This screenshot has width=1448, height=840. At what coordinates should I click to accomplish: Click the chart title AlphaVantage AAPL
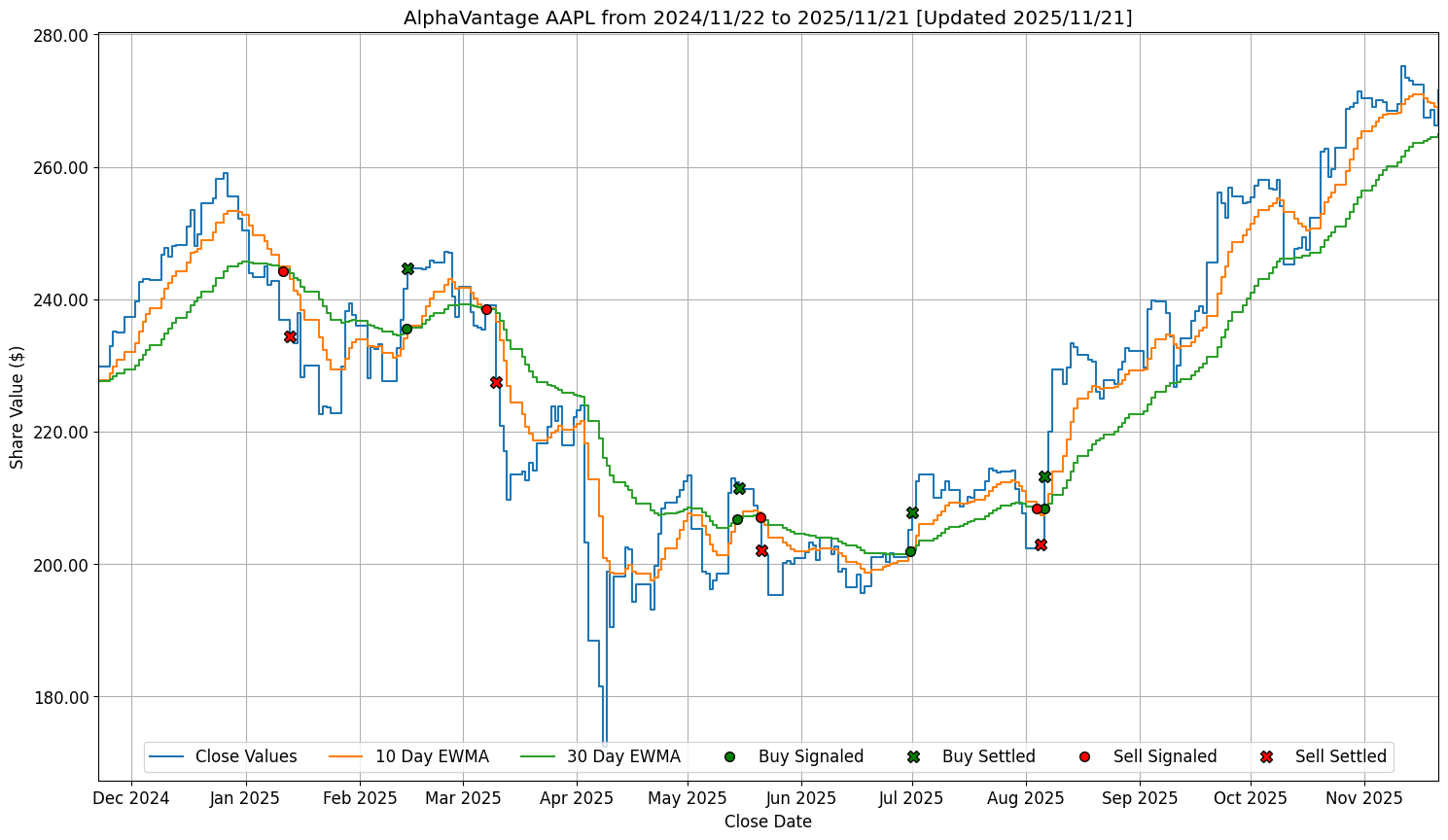[x=767, y=17]
